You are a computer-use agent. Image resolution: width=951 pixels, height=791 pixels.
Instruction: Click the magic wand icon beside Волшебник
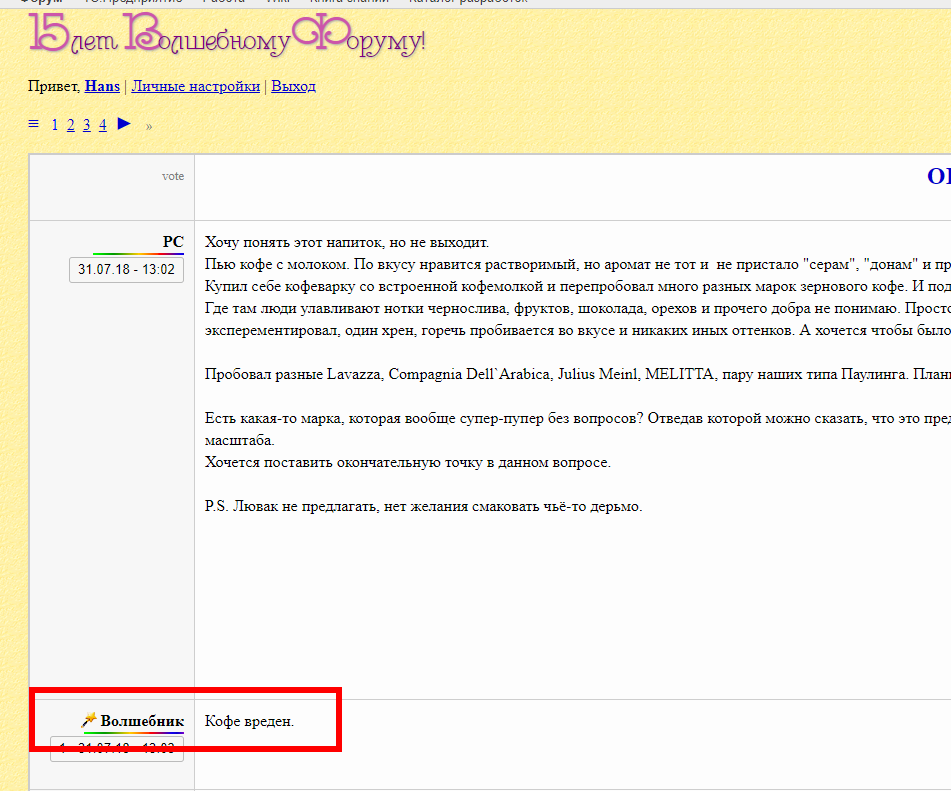(x=89, y=720)
